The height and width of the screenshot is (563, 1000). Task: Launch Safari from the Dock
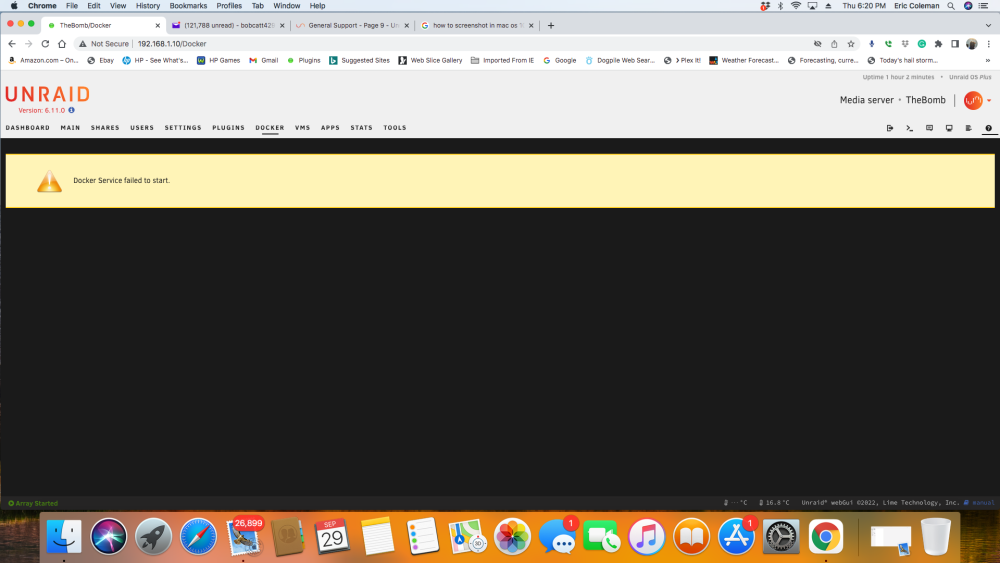tap(198, 536)
